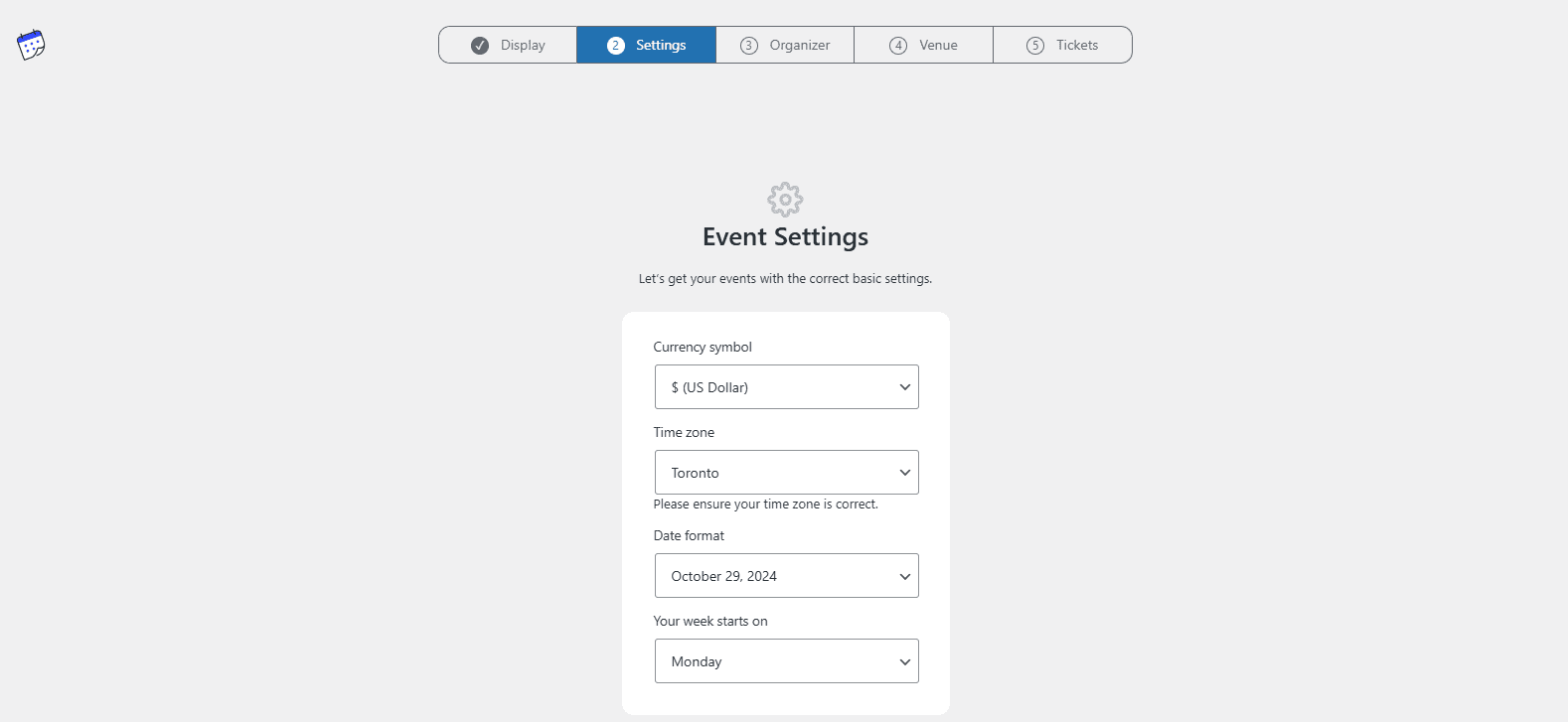Click the checkmark icon on Display step
1568x722 pixels.
click(x=480, y=46)
